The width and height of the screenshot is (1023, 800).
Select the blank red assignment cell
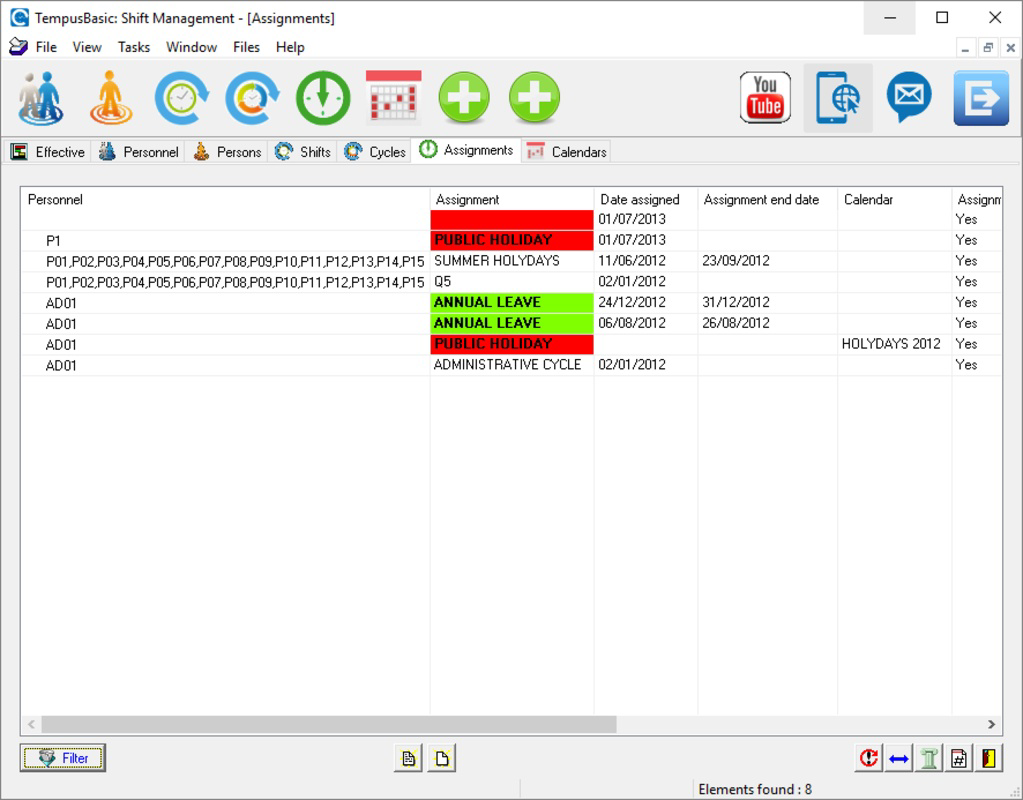[512, 219]
